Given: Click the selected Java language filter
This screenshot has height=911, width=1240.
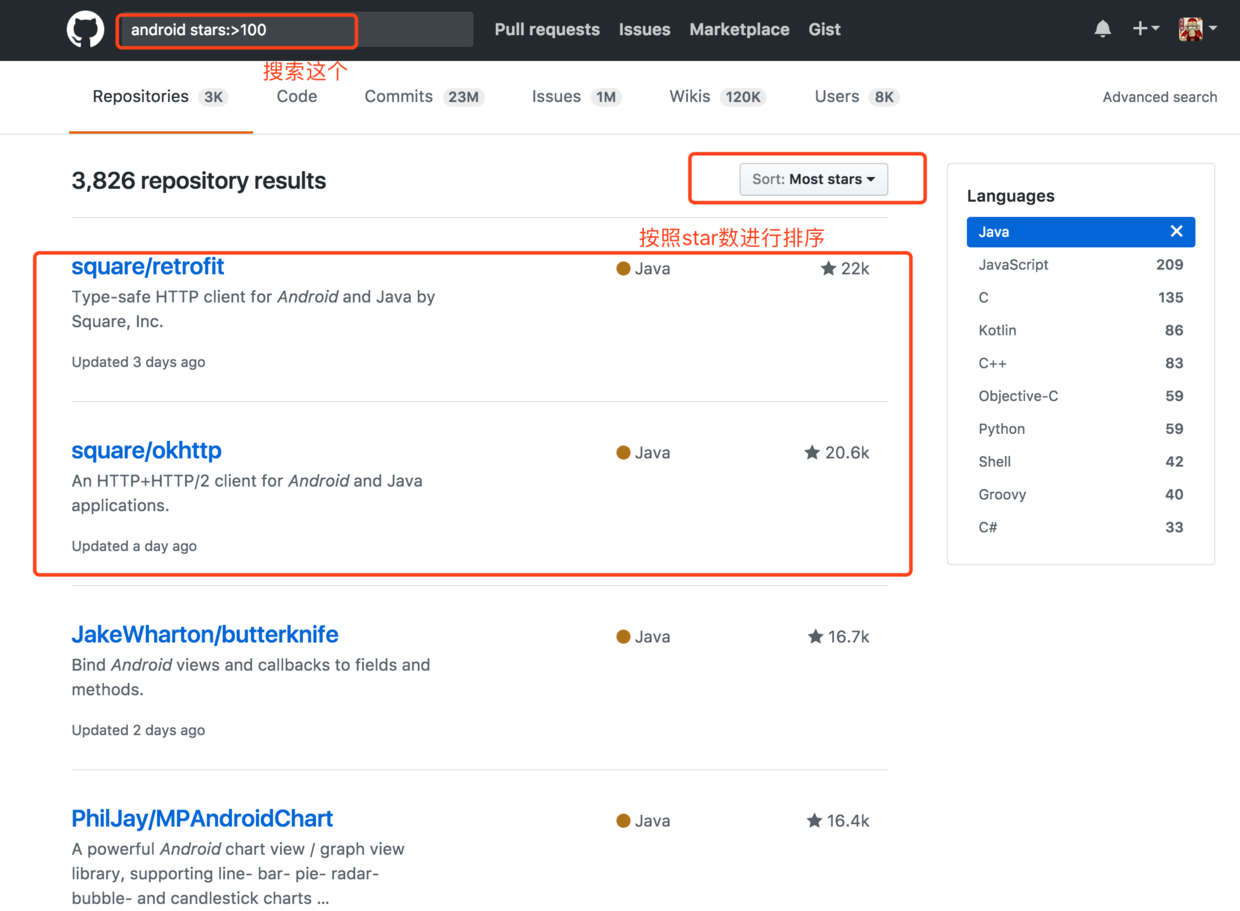Looking at the screenshot, I should click(1081, 232).
